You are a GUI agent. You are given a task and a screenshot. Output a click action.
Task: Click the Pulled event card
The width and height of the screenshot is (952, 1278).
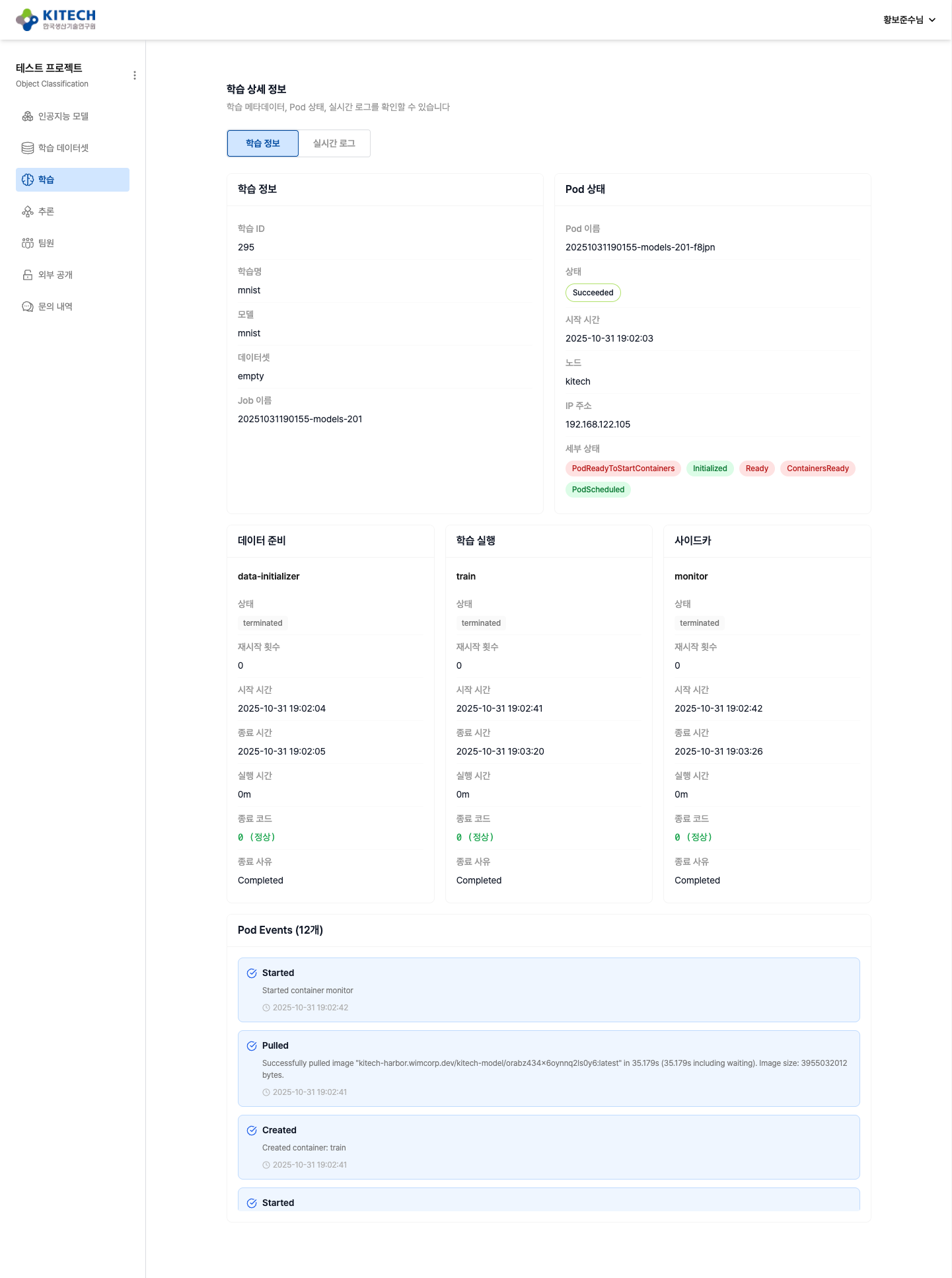[548, 1068]
